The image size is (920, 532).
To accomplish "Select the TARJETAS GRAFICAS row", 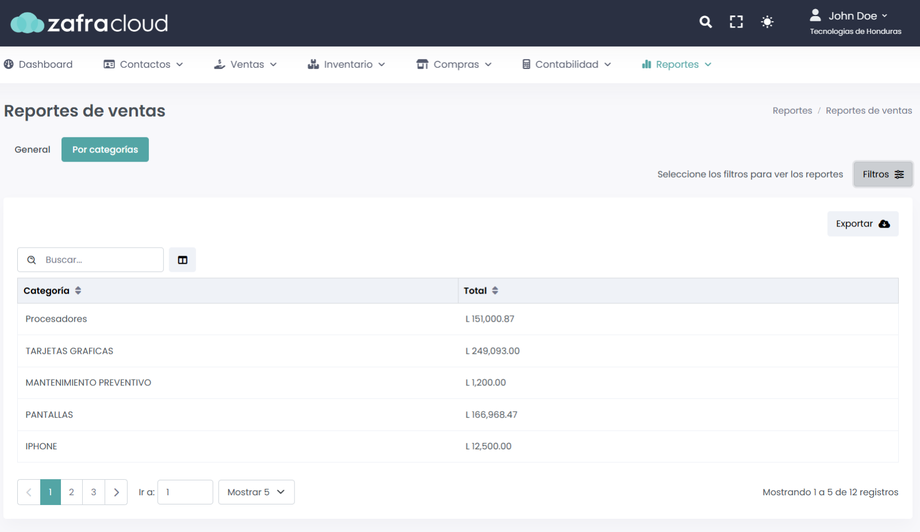I will tap(458, 351).
